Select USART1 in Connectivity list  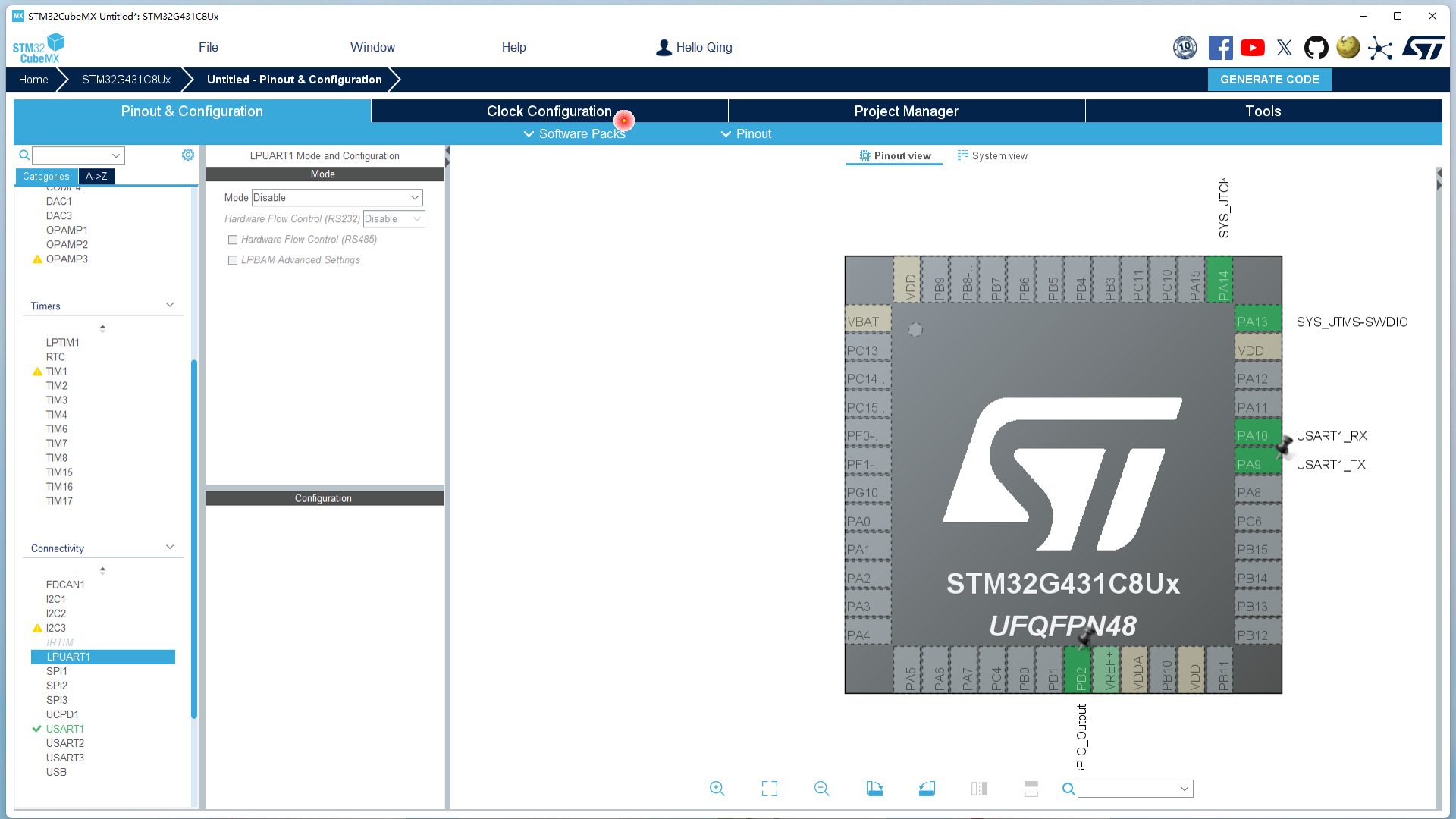[64, 729]
